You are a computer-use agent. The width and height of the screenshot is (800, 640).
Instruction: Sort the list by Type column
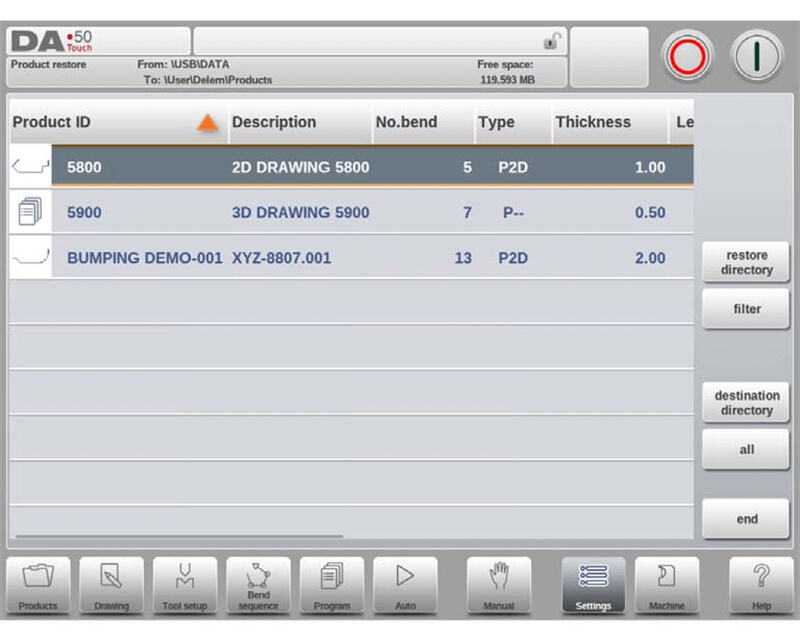pos(496,122)
